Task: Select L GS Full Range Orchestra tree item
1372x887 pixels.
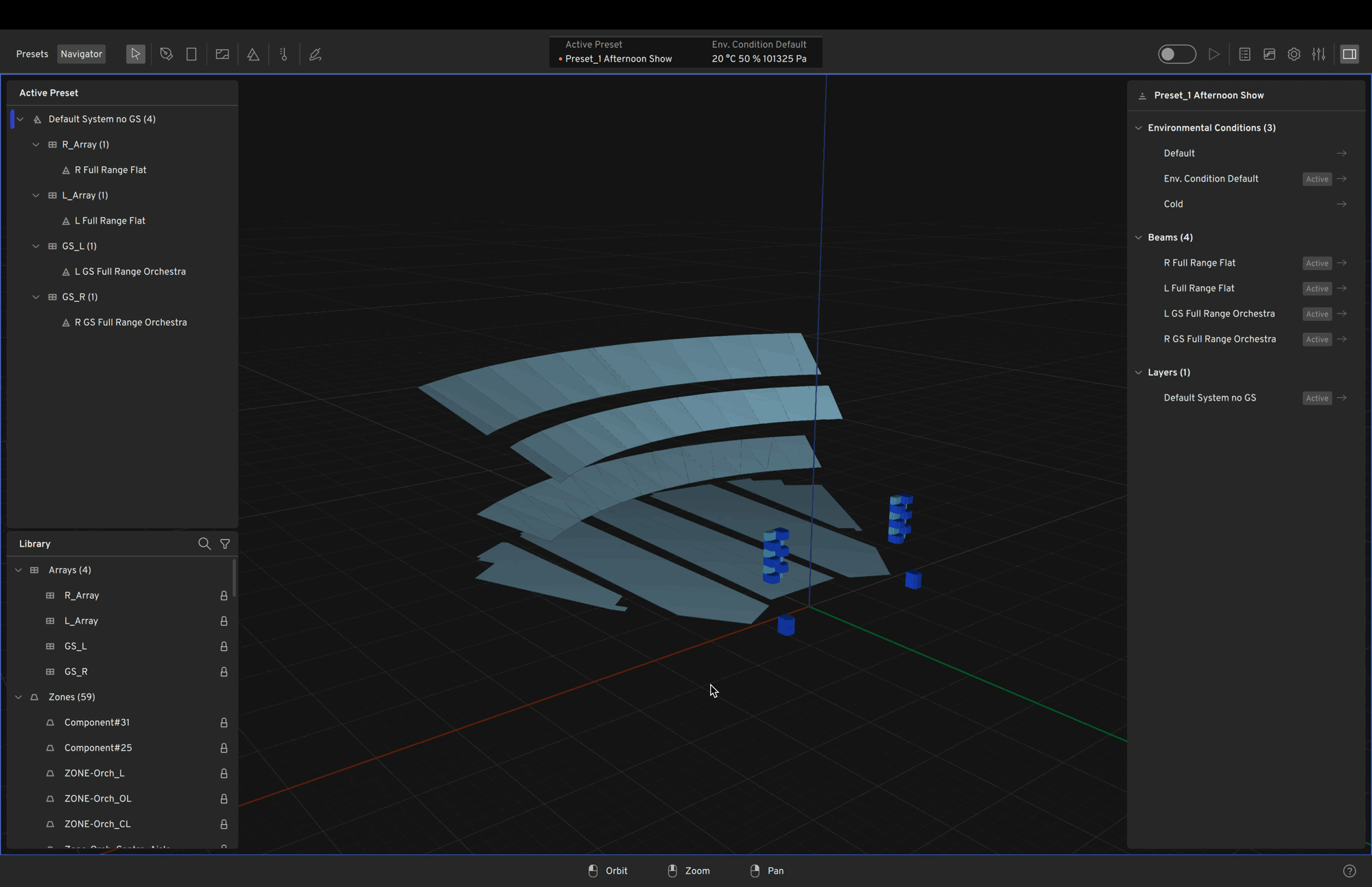Action: [130, 272]
